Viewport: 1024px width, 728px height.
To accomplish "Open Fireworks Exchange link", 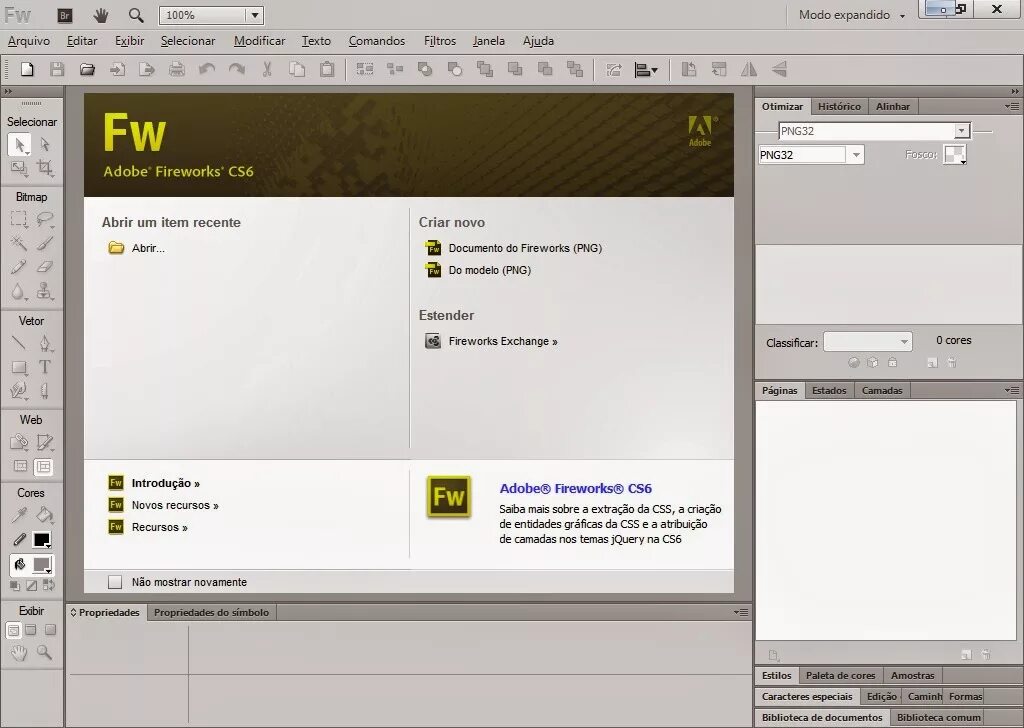I will point(503,341).
